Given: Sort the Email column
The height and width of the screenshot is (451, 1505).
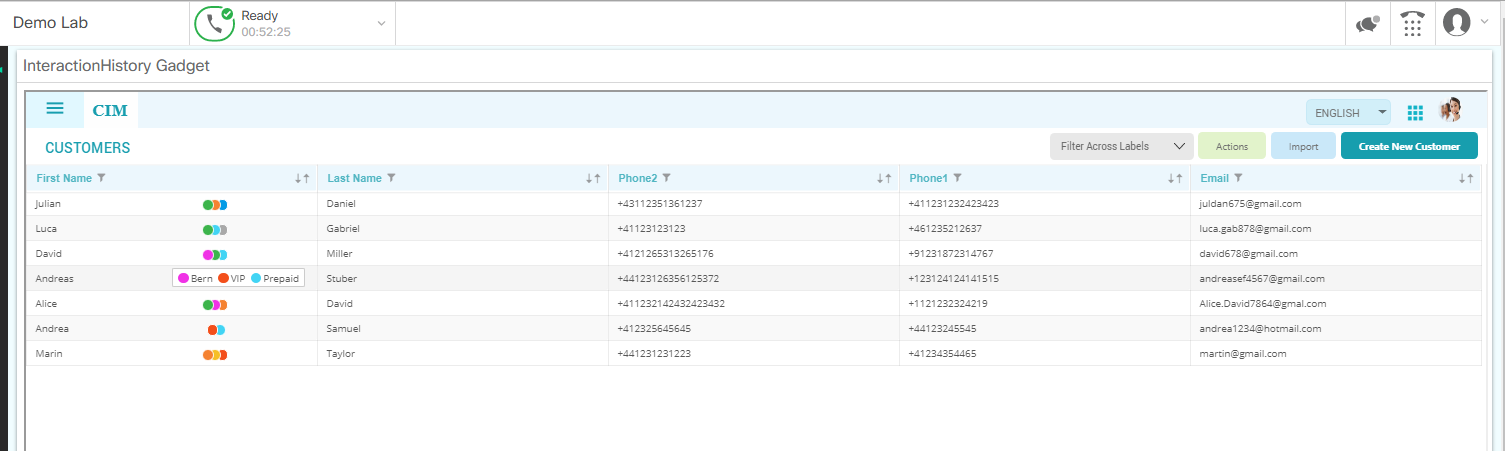Looking at the screenshot, I should pos(1466,178).
